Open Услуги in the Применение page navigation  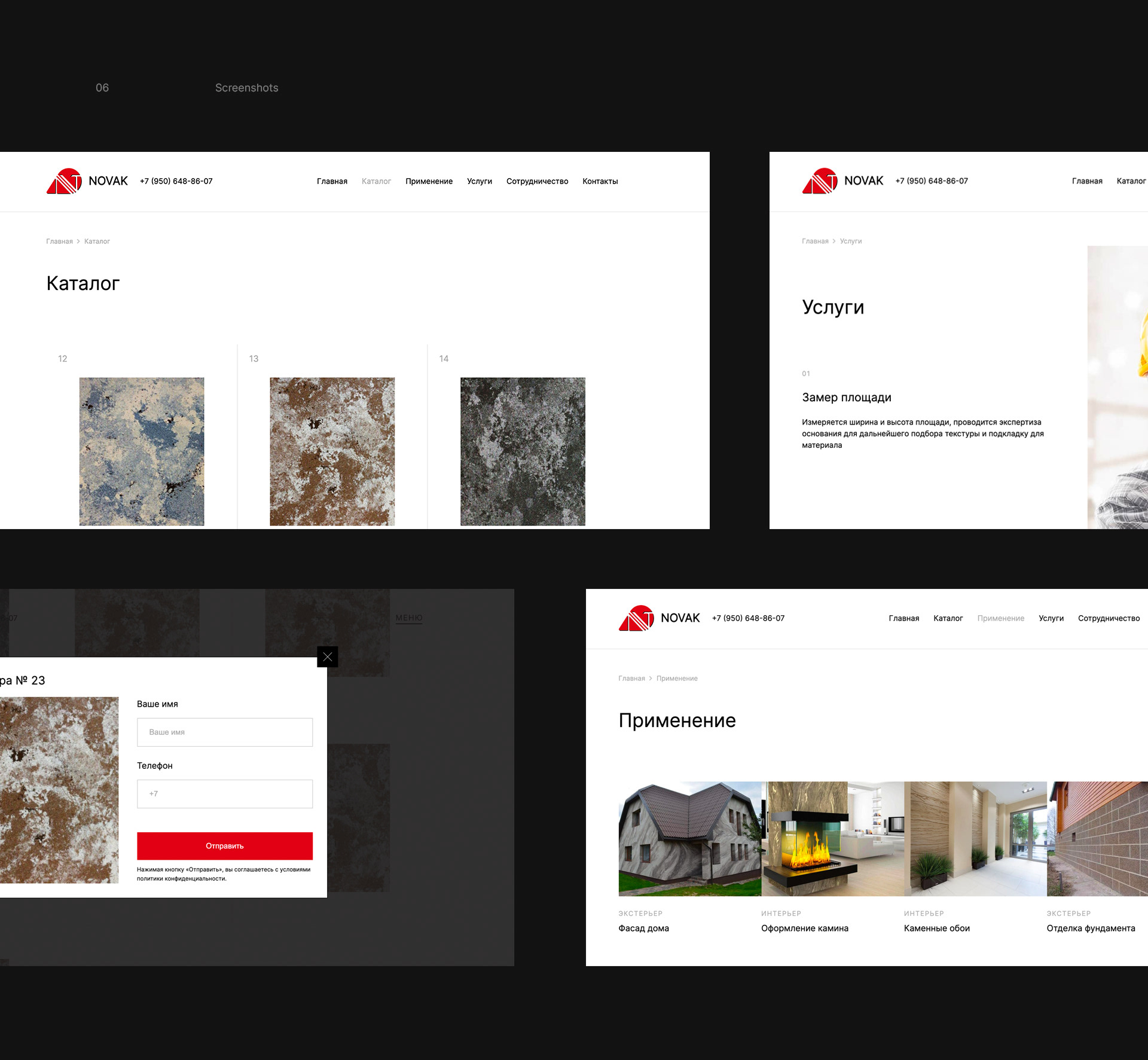click(x=1051, y=618)
